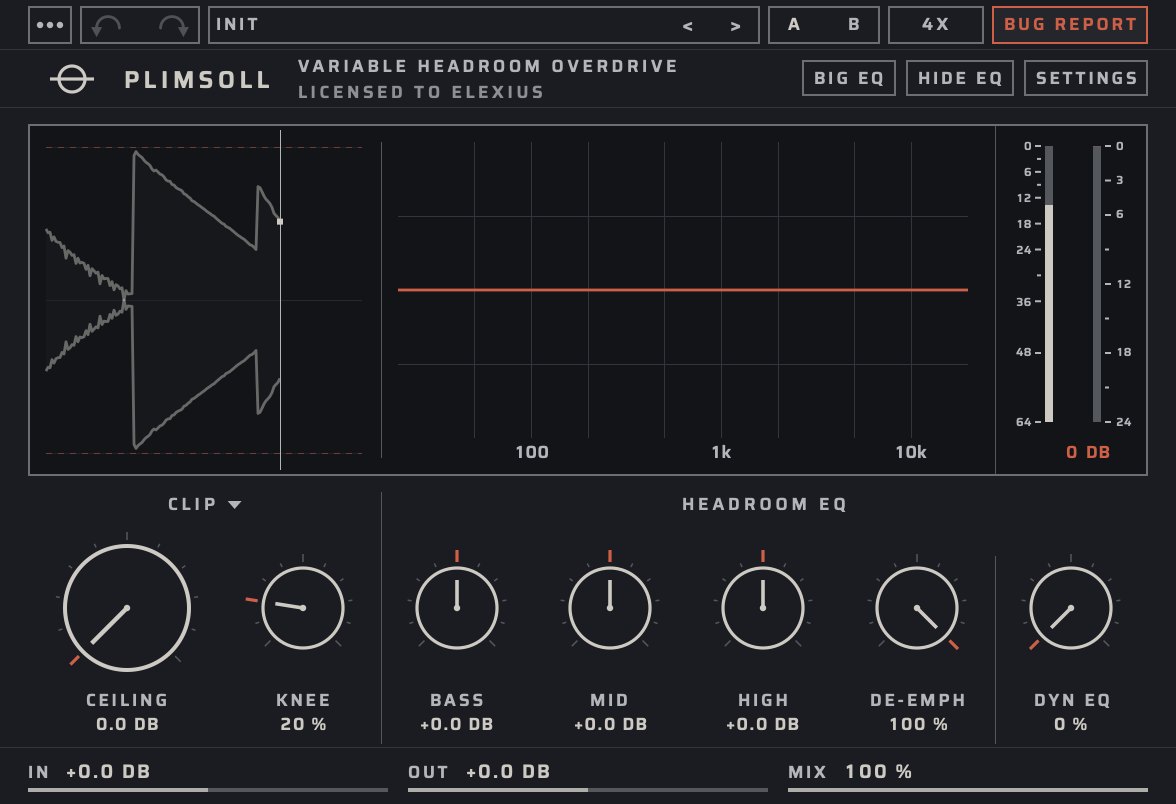Toggle the Big EQ view
The width and height of the screenshot is (1176, 804).
tap(849, 78)
